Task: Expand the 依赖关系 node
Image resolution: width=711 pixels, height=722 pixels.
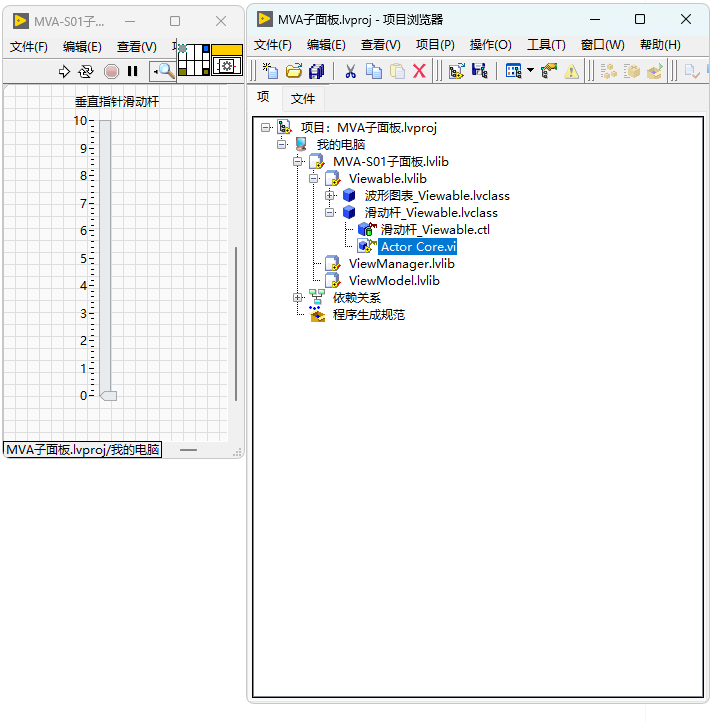Action: click(298, 298)
